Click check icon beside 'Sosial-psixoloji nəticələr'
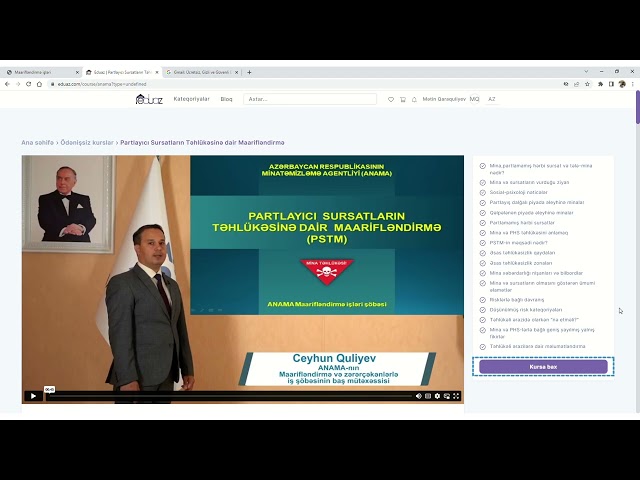Image resolution: width=640 pixels, height=480 pixels. click(482, 192)
